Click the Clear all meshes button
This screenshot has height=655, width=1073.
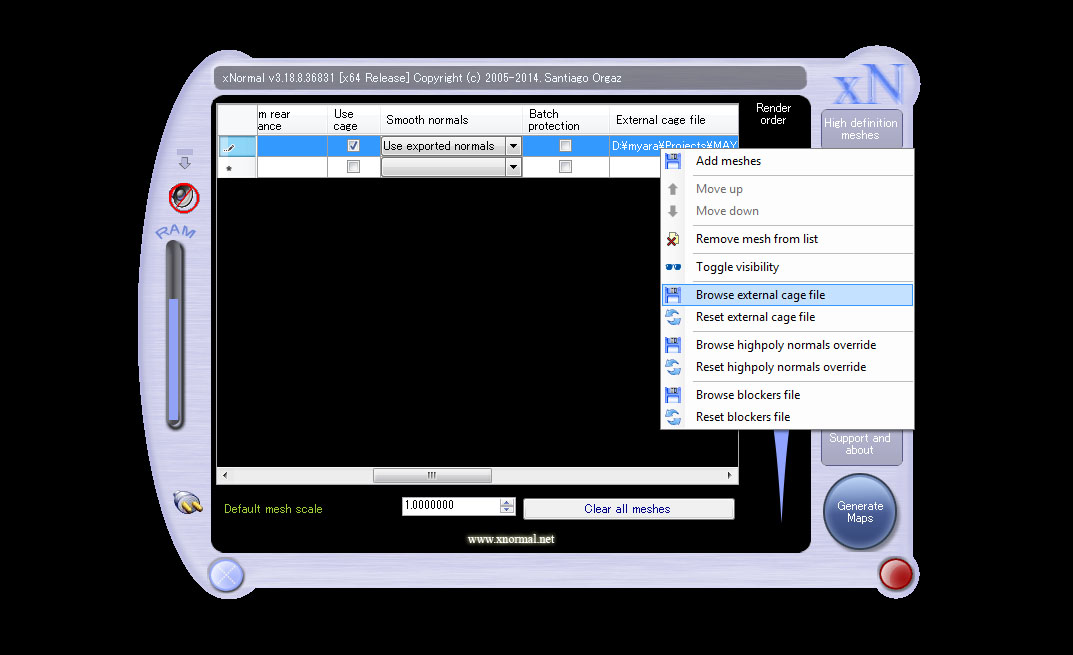coord(628,509)
